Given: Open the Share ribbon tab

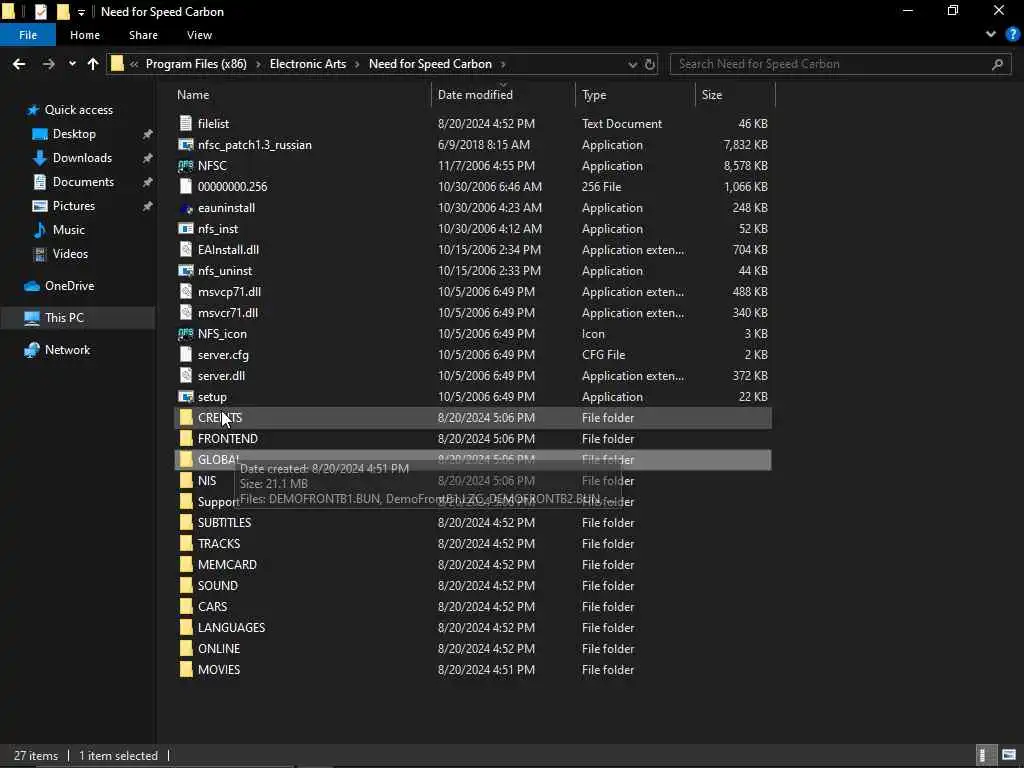Looking at the screenshot, I should 143,35.
